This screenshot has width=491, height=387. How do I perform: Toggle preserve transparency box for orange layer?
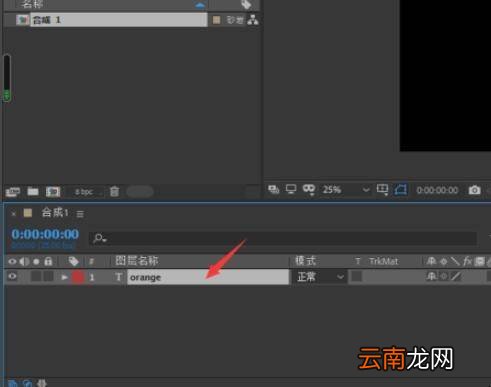[357, 276]
